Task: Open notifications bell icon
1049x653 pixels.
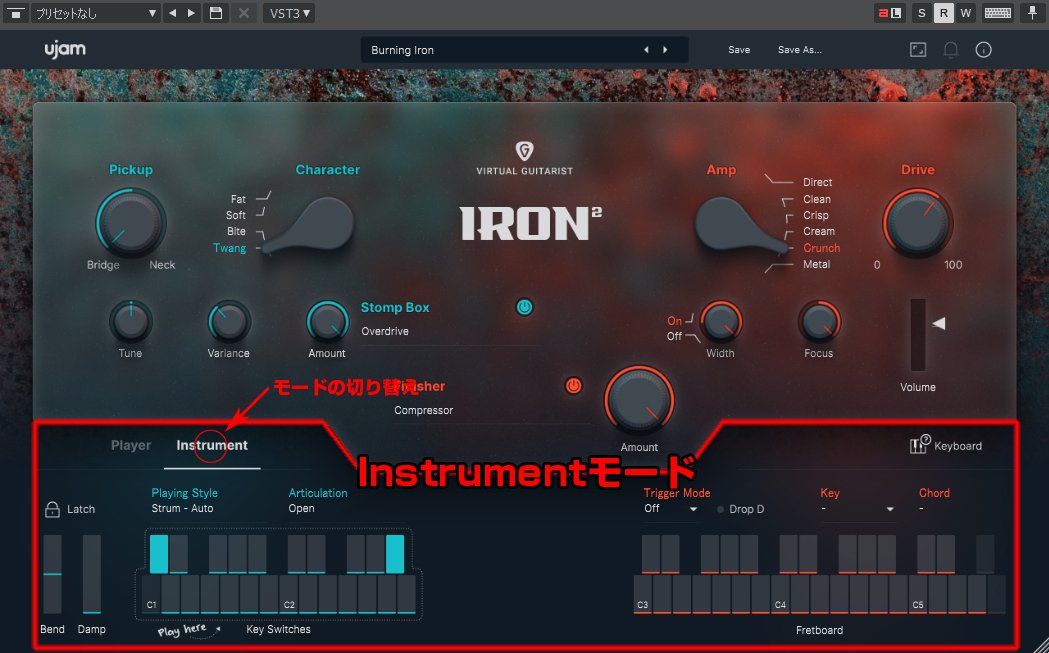Action: pos(951,50)
